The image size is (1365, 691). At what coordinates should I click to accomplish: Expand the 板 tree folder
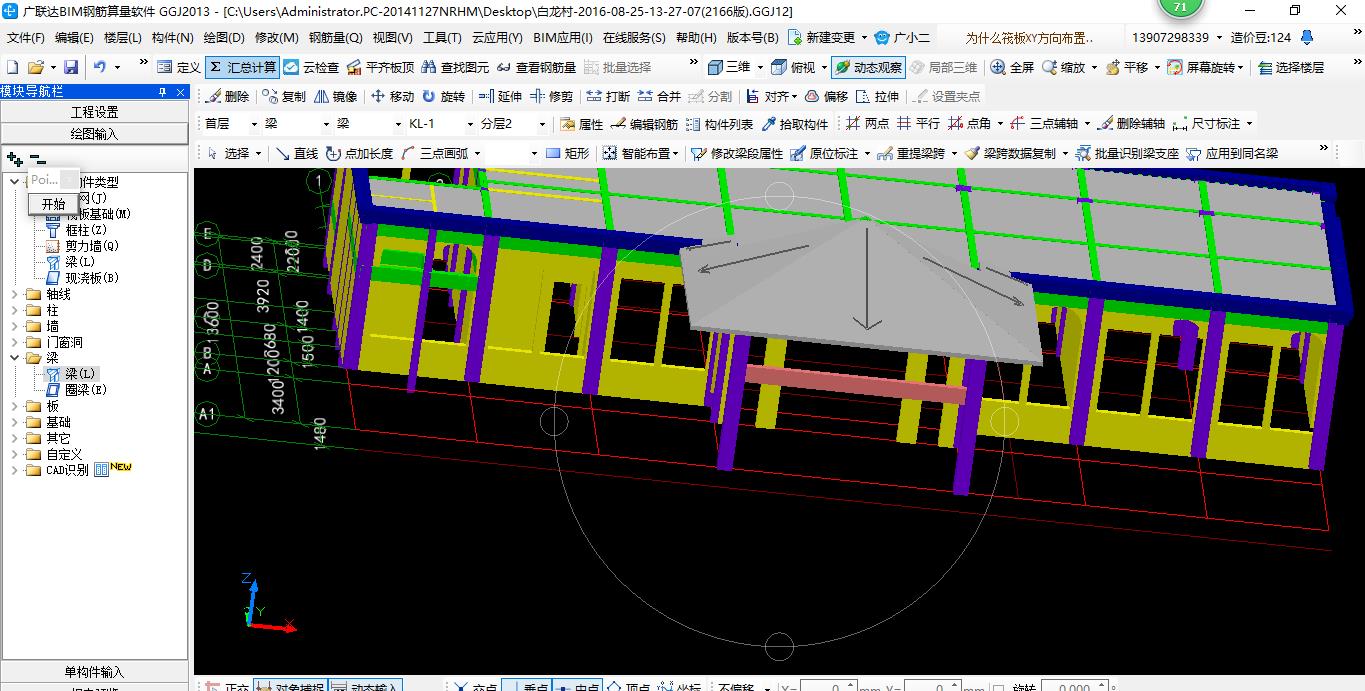click(x=15, y=406)
